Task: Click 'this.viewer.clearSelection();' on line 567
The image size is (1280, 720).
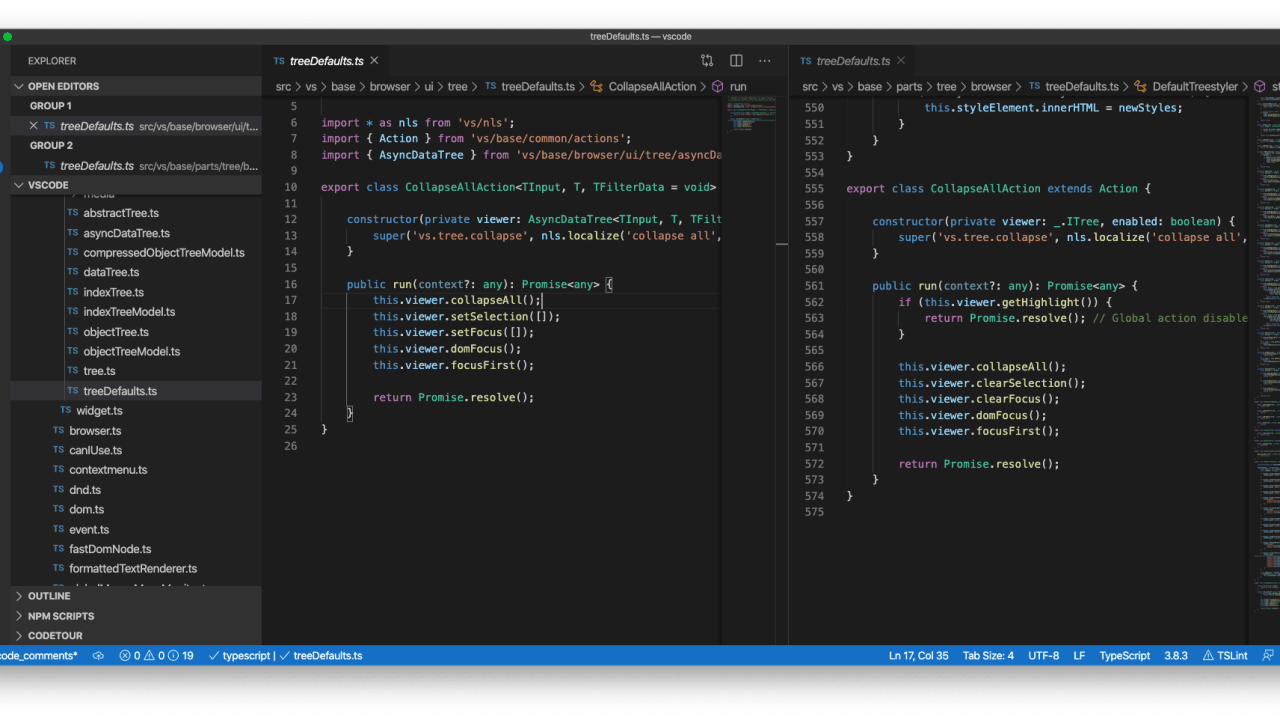Action: tap(991, 383)
